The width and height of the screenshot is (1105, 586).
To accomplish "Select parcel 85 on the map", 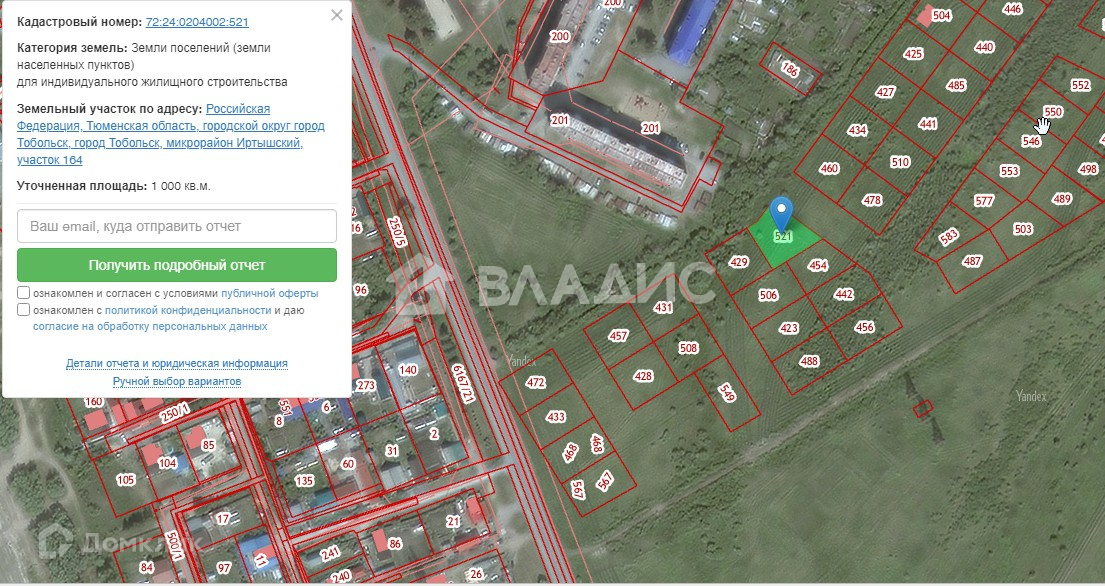I will 208,444.
